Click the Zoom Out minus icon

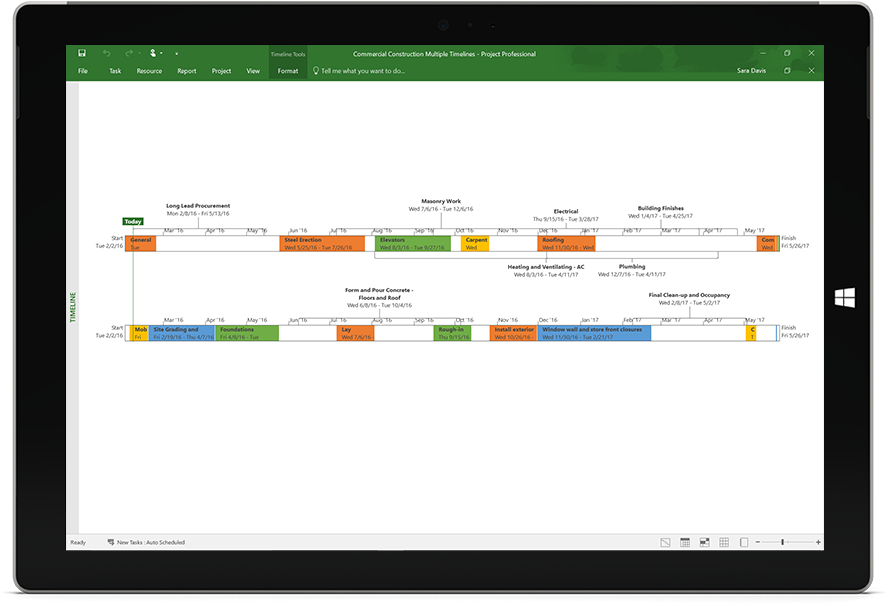(758, 542)
